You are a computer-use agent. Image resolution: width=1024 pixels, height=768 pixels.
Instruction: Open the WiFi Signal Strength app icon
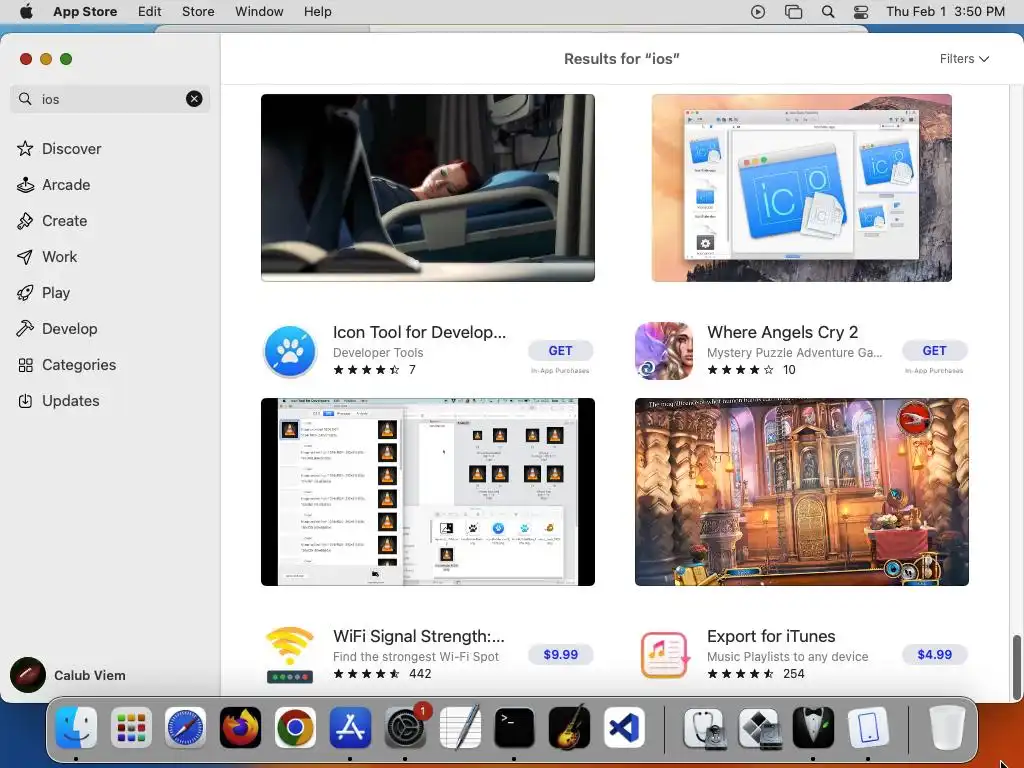tap(290, 655)
